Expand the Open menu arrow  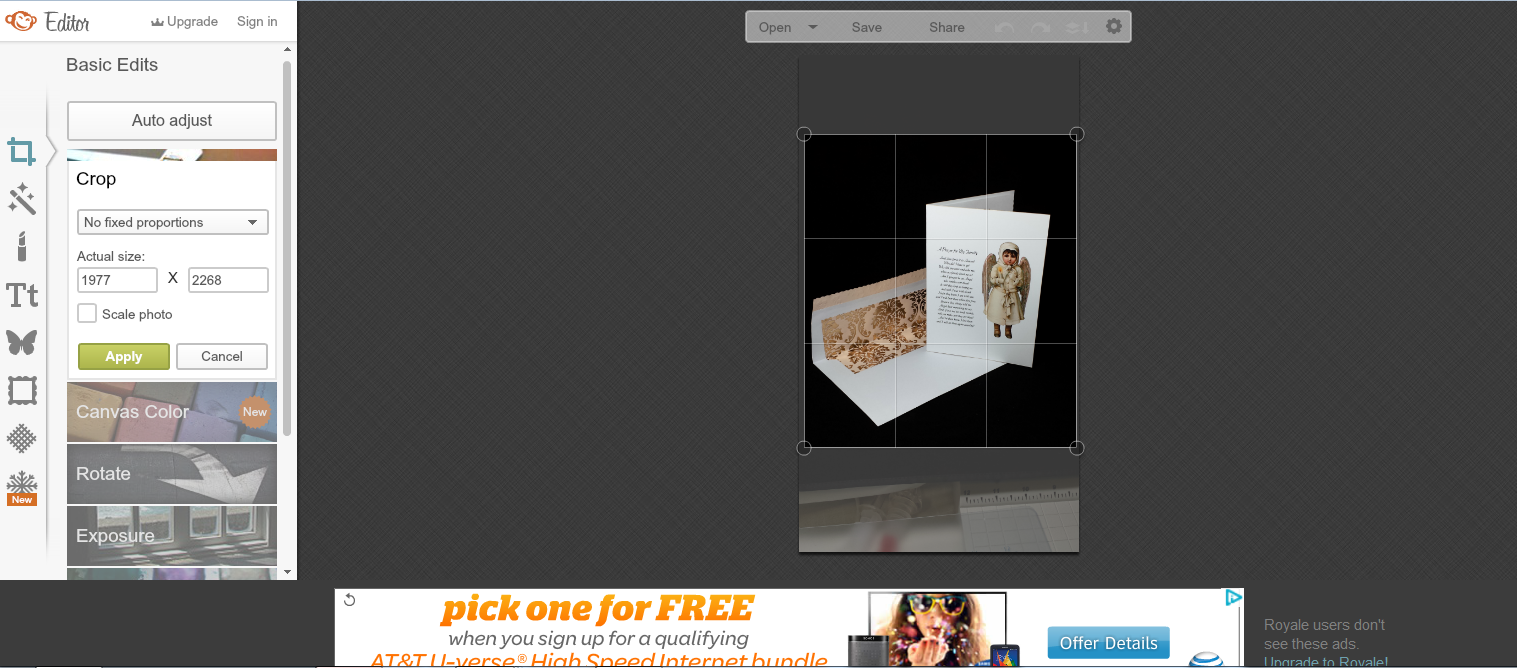(812, 27)
